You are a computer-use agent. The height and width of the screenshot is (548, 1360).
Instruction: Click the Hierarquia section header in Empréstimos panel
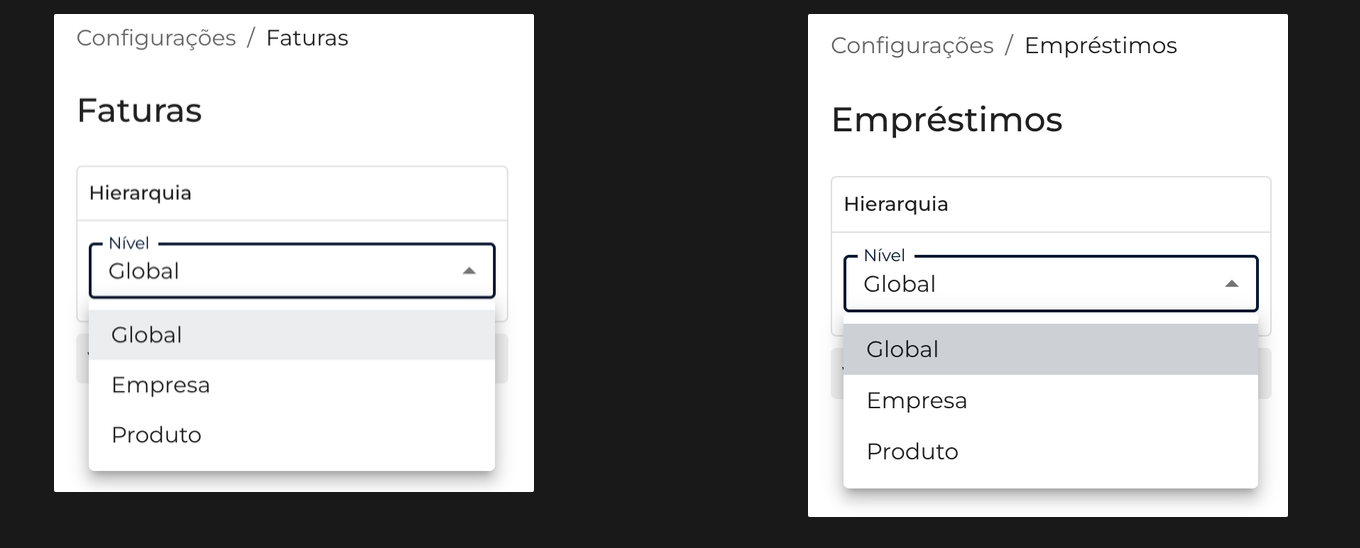(896, 204)
